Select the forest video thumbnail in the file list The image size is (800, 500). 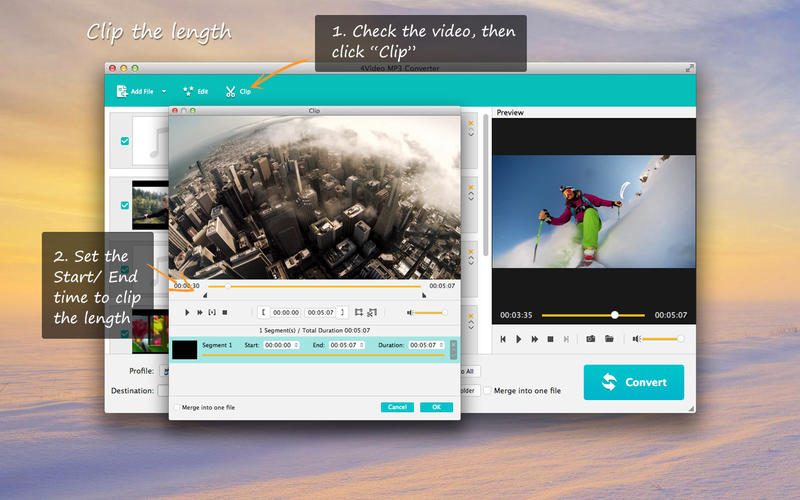coord(151,205)
